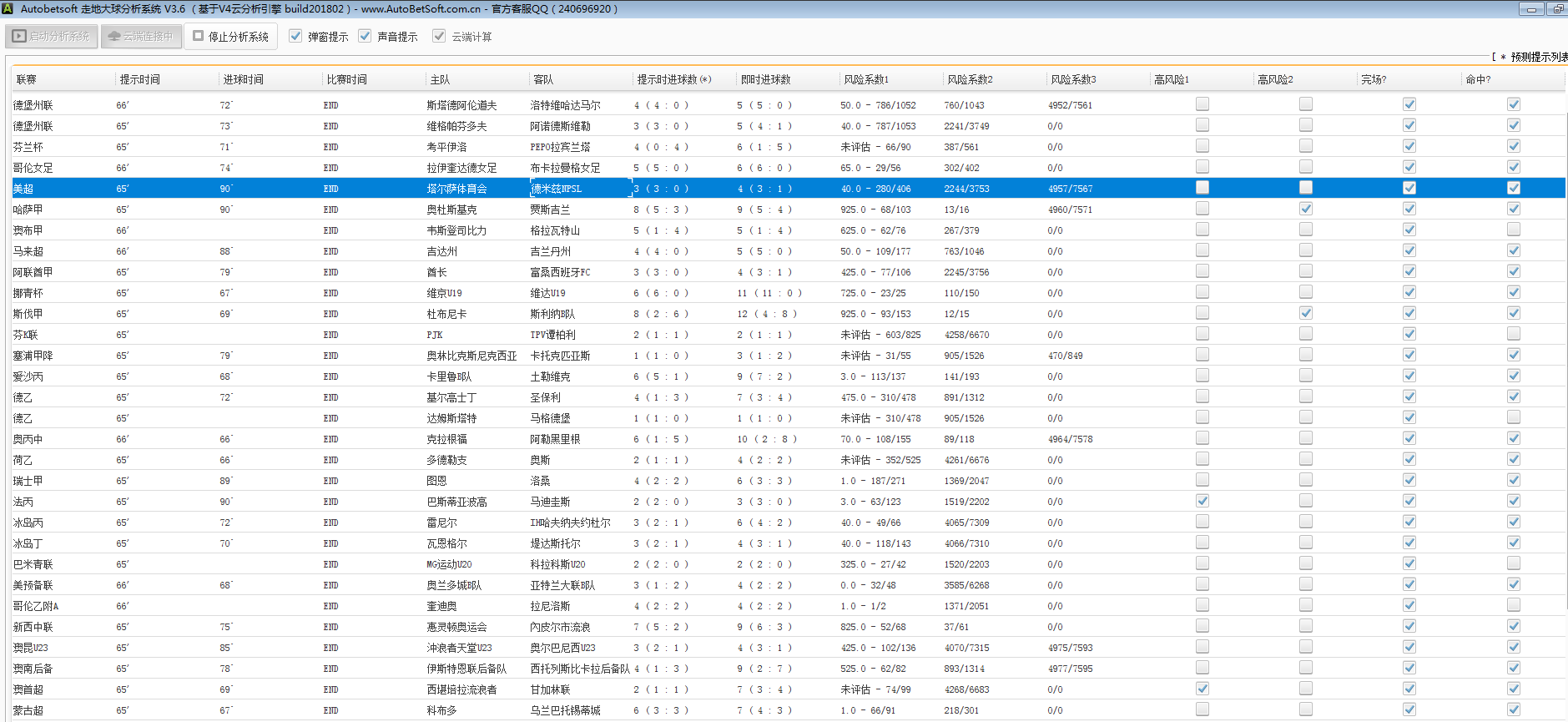Minimize the Autobetsoft window

tap(1531, 9)
